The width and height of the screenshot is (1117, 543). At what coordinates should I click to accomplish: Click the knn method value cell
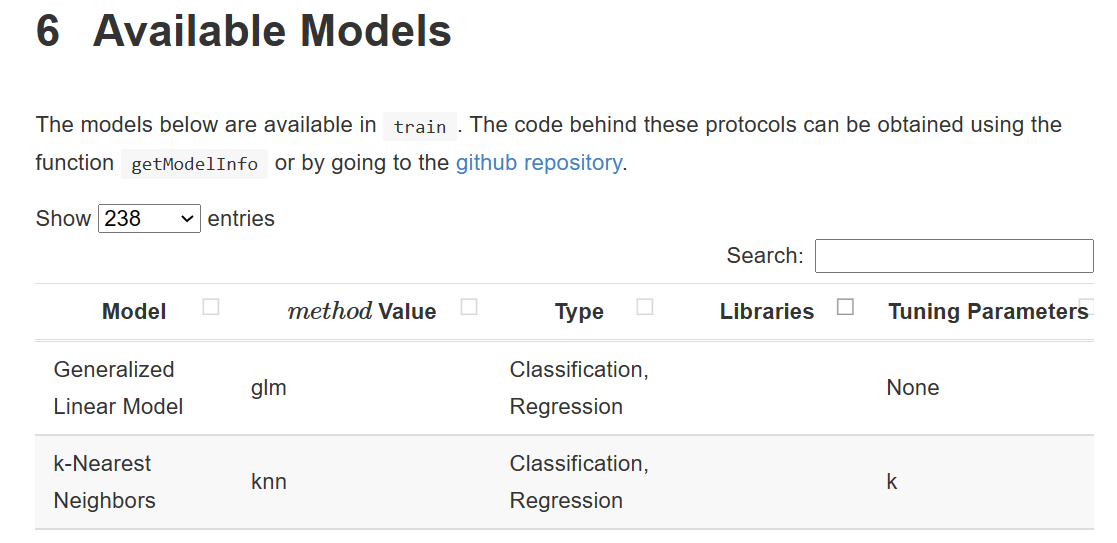click(x=269, y=482)
